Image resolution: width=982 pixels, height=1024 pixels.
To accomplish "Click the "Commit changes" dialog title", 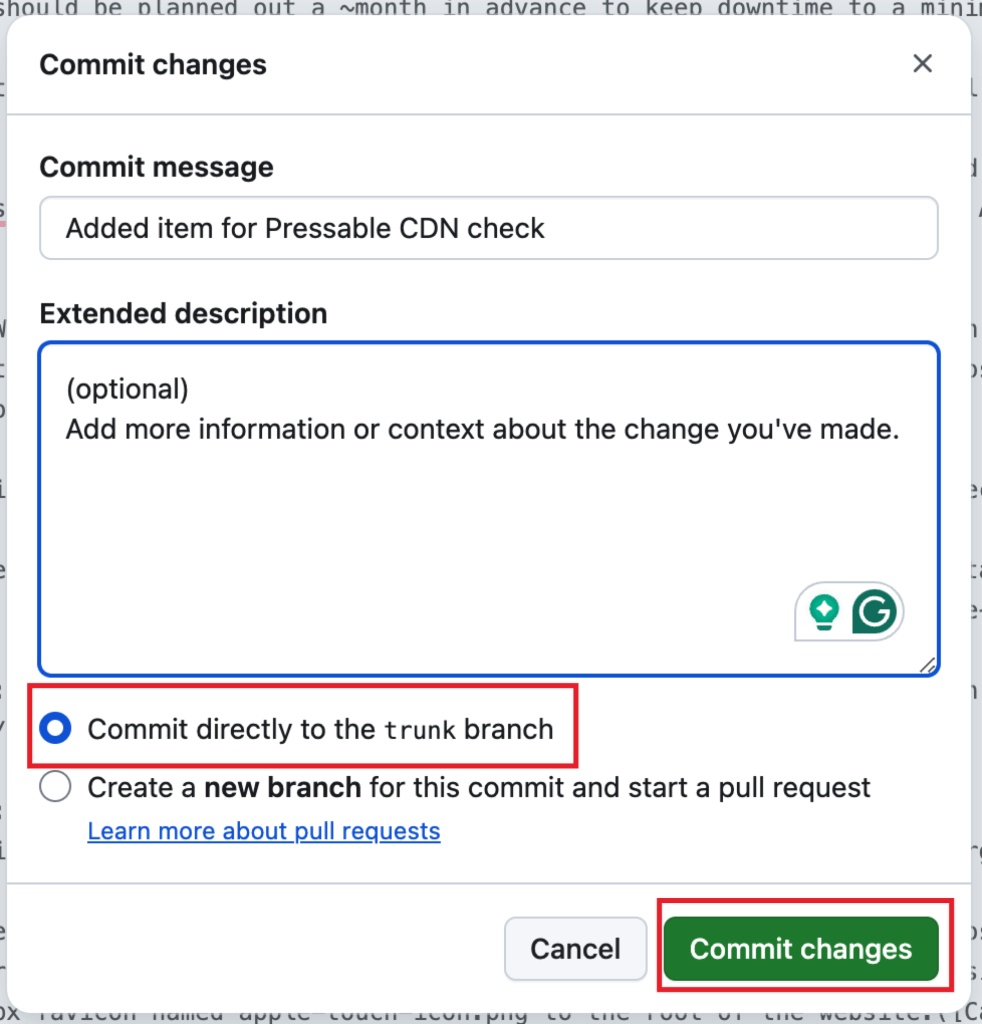I will point(153,65).
